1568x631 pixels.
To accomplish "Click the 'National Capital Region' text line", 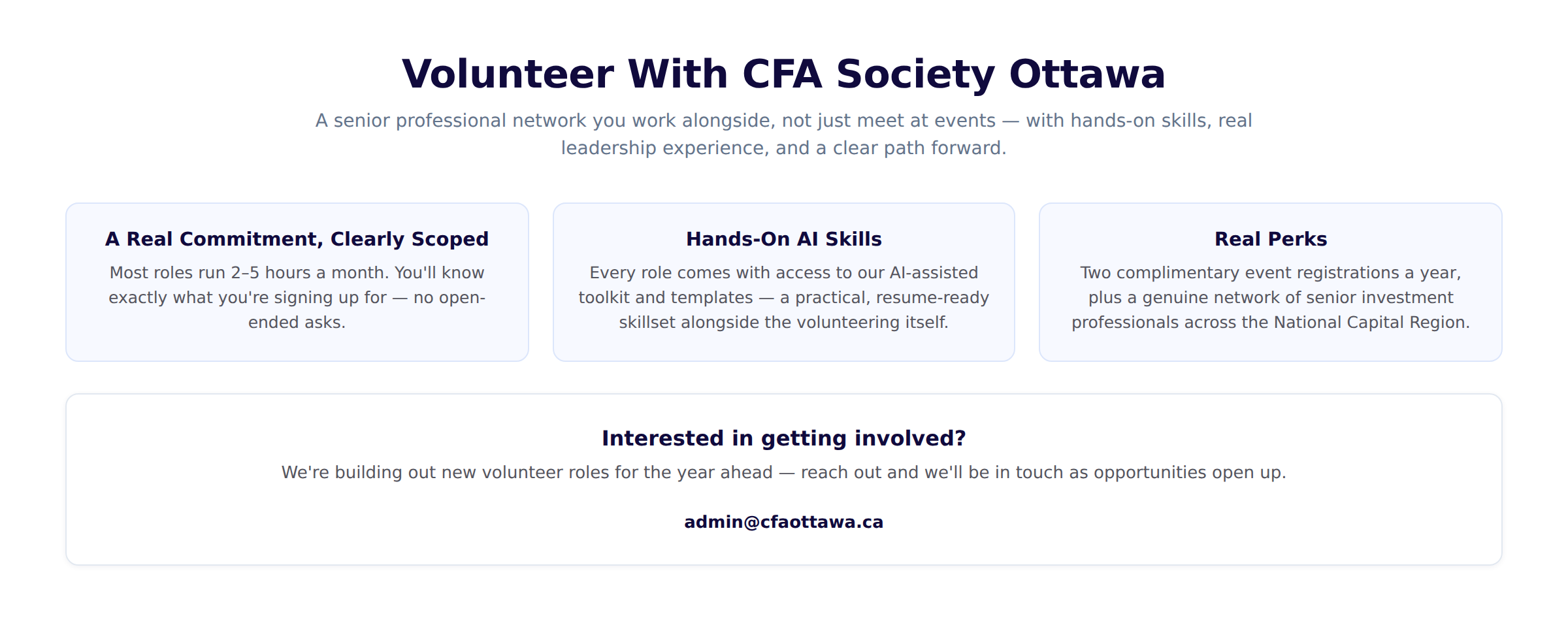I will 1271,322.
